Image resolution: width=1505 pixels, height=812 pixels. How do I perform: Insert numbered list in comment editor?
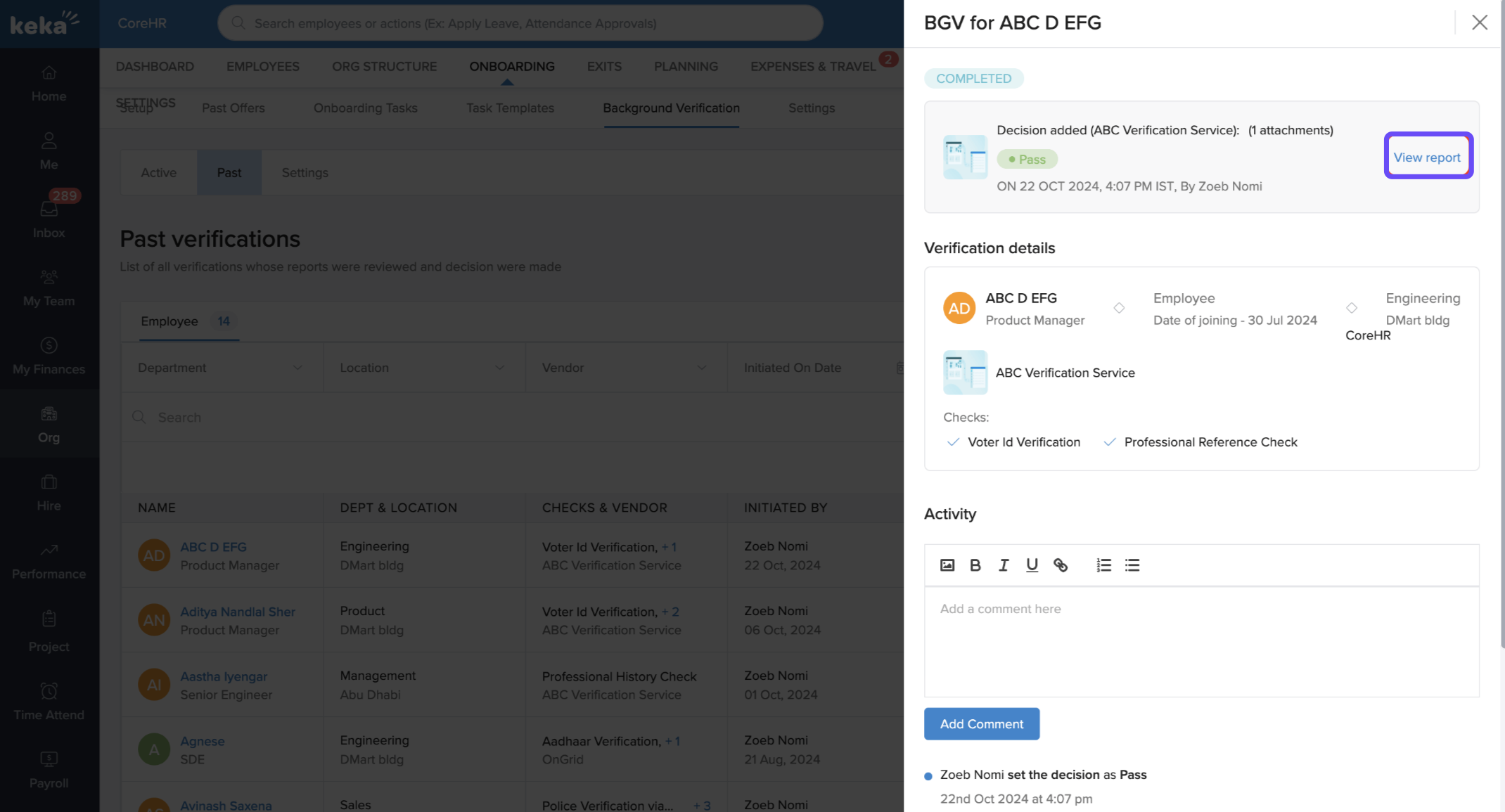click(1103, 565)
